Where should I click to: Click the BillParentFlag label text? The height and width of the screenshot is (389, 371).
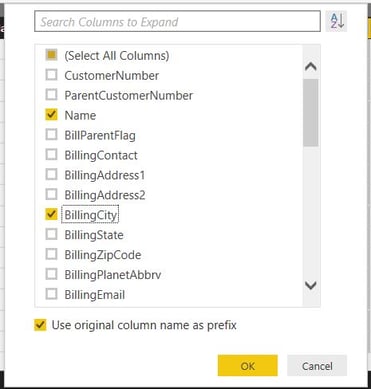[100, 135]
